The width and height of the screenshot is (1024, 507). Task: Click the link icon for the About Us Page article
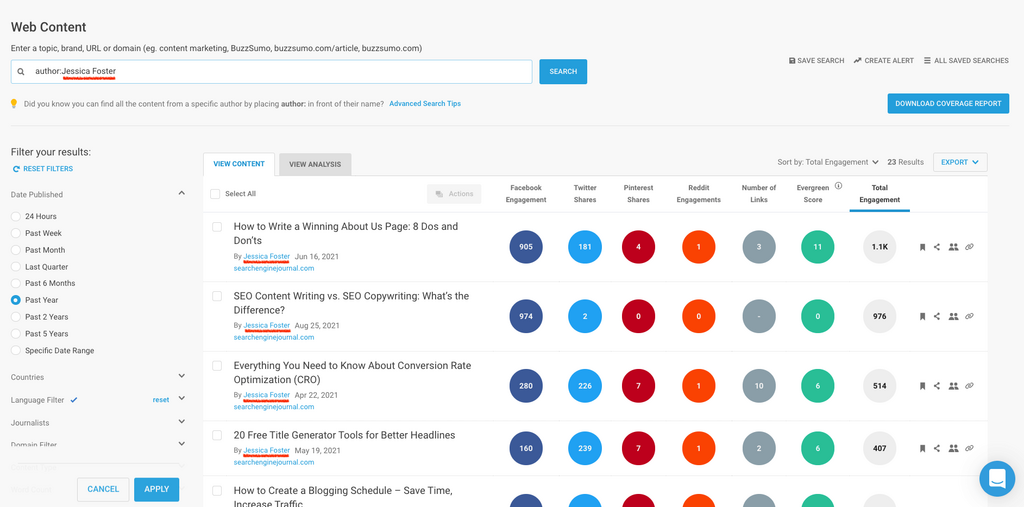(969, 247)
